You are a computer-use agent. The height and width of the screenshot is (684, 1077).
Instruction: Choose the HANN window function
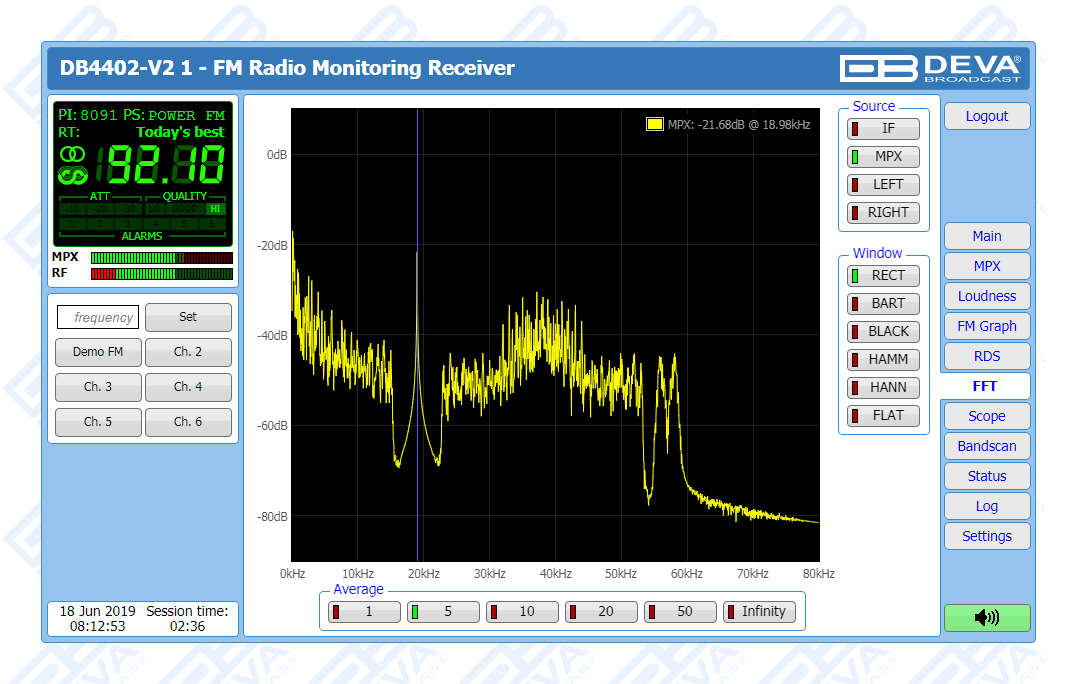point(883,388)
